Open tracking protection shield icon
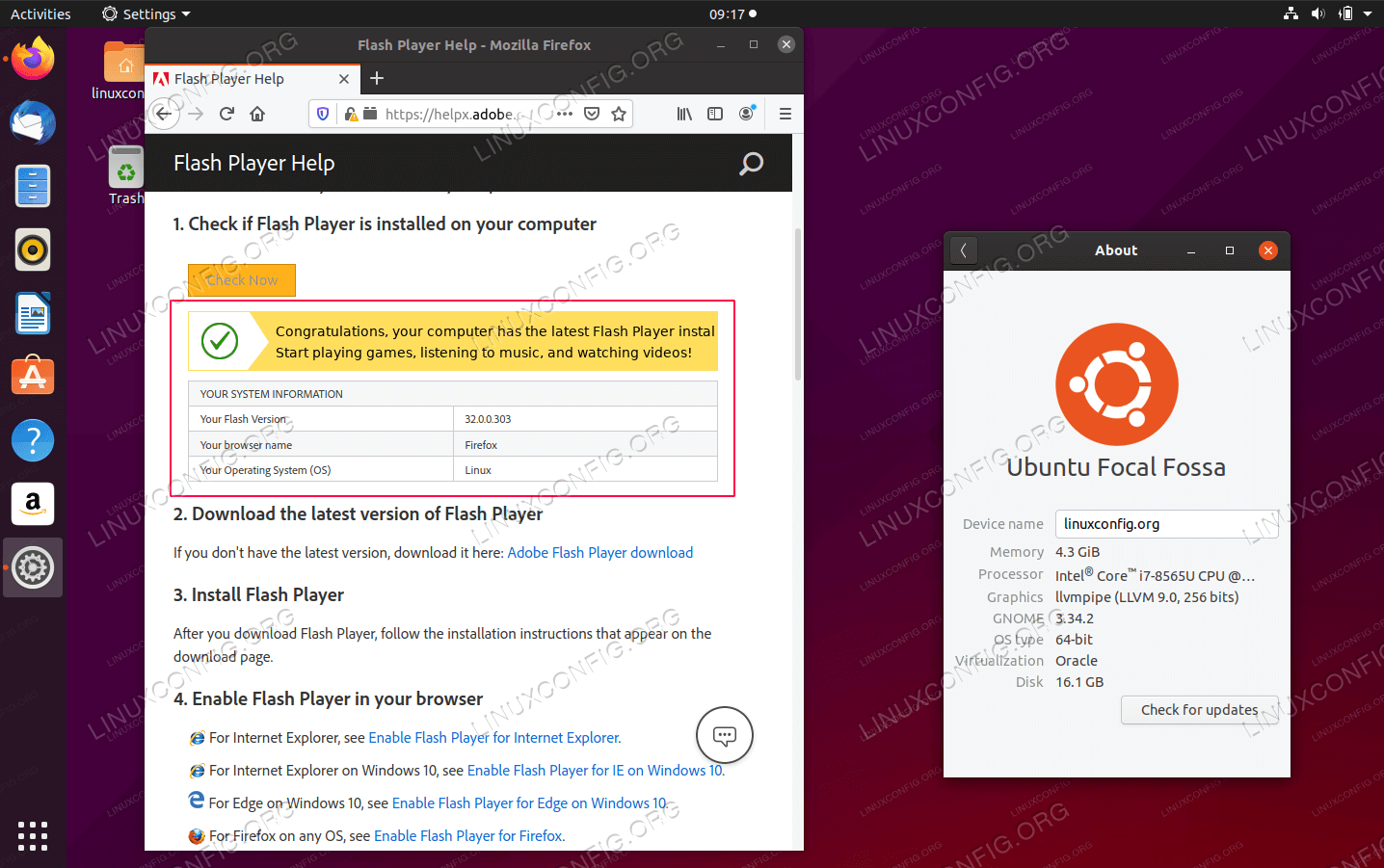The height and width of the screenshot is (868, 1384). (x=323, y=114)
